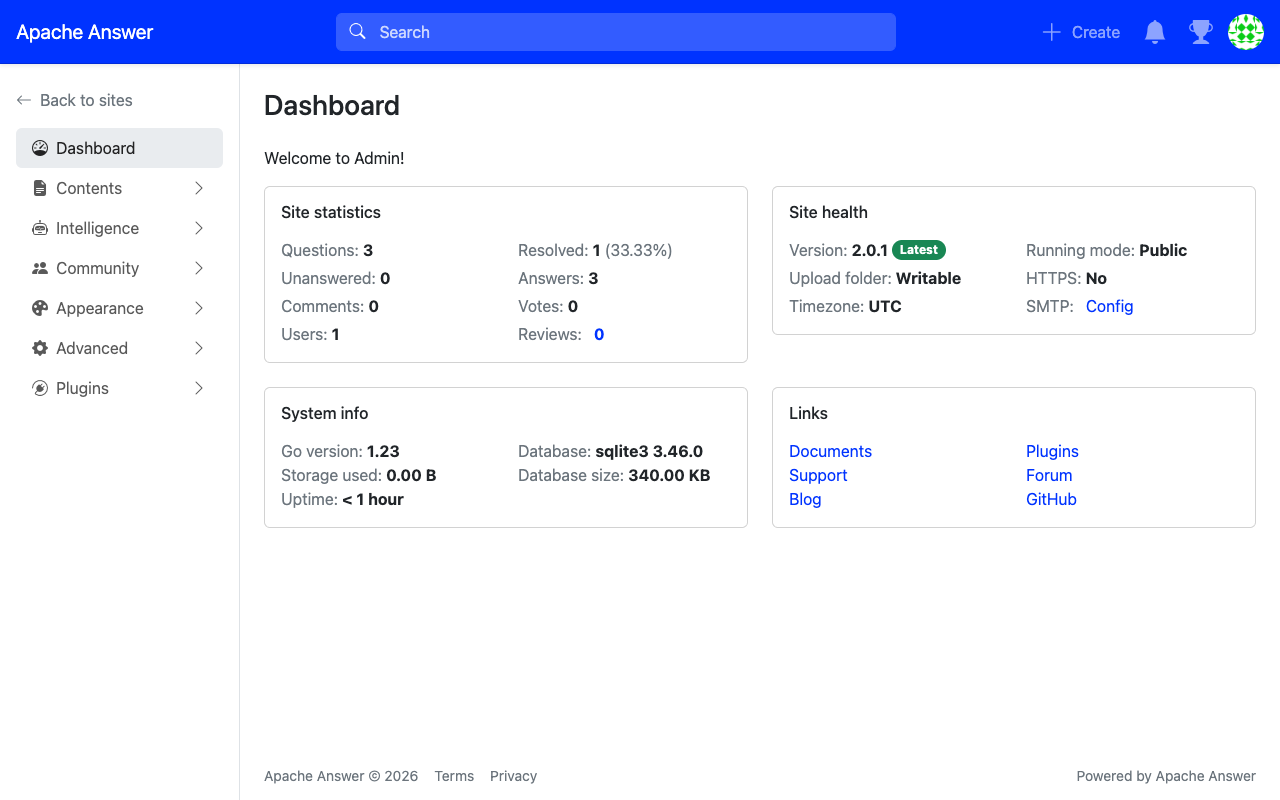This screenshot has width=1280, height=800.
Task: Click the magnifier icon in search bar
Action: [357, 32]
